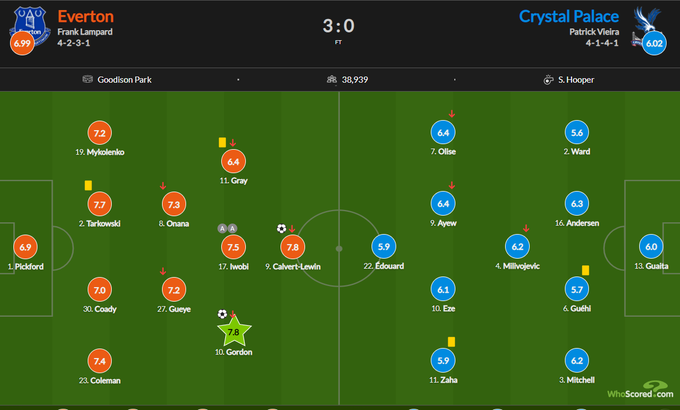
Task: Click Crystal Palace's 6.02 team rating badge
Action: click(x=655, y=43)
